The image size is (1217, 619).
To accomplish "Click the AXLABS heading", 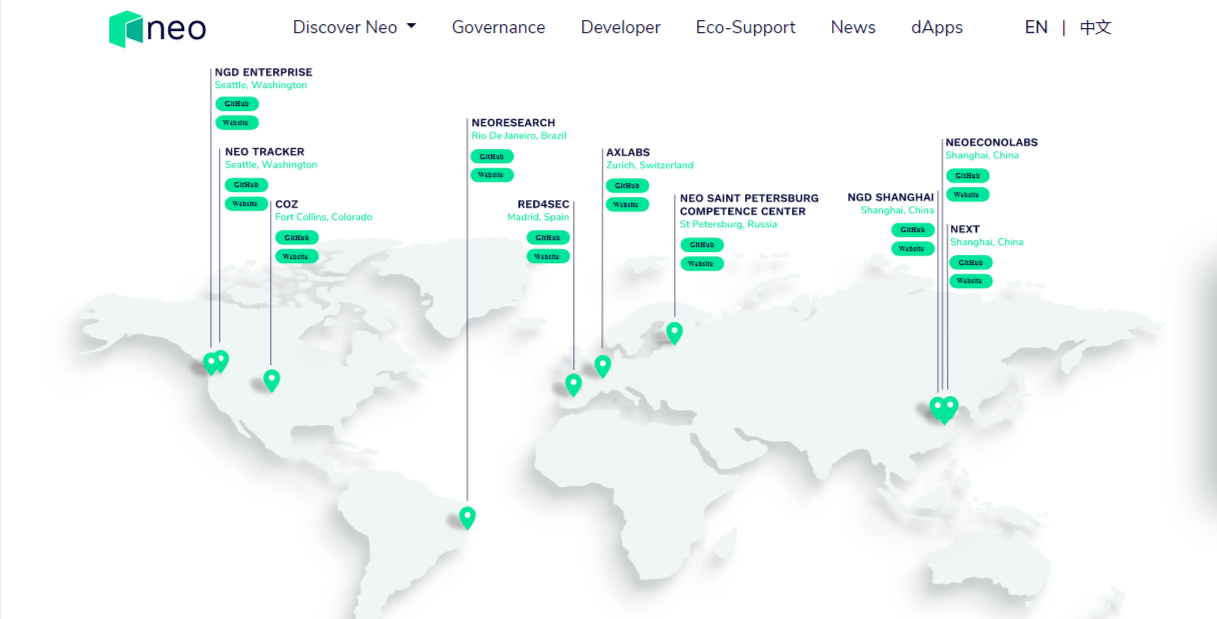I will tap(628, 153).
